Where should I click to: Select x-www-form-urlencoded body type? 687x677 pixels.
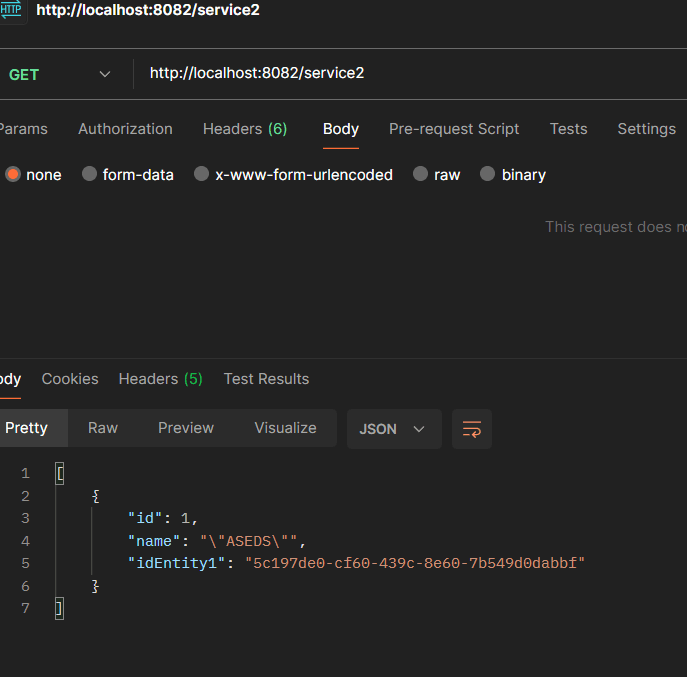tap(202, 174)
